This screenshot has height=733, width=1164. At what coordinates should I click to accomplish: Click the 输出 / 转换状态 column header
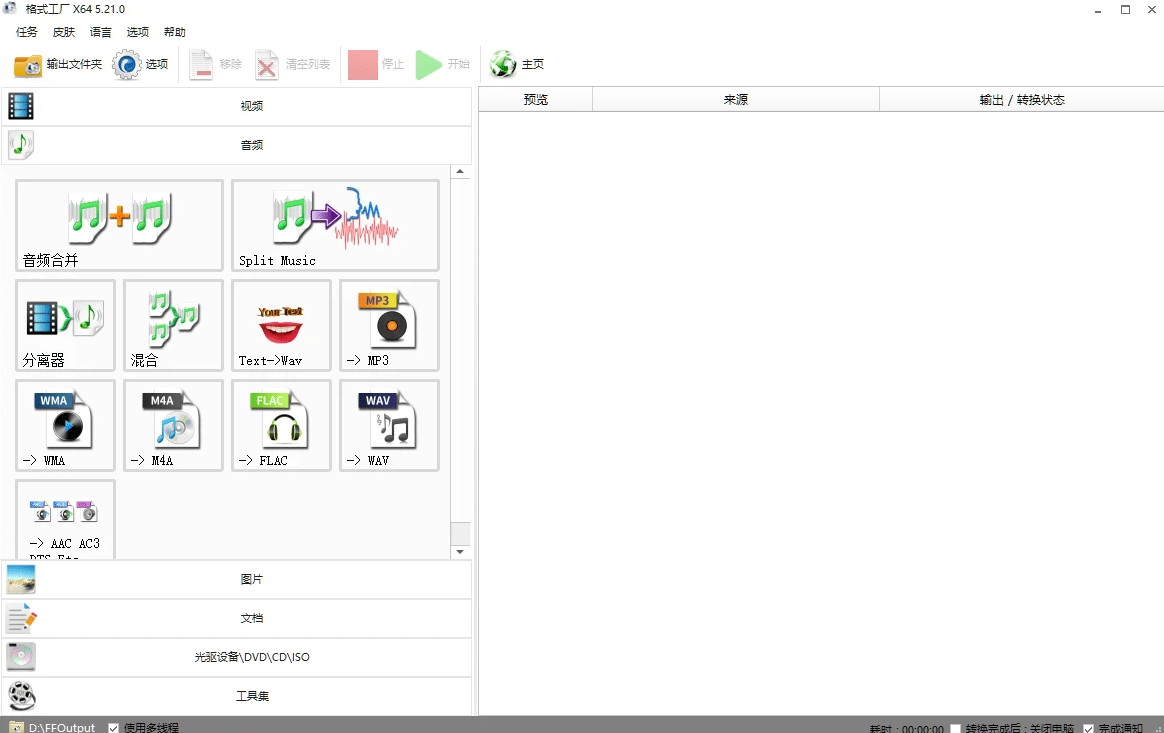[x=1021, y=100]
